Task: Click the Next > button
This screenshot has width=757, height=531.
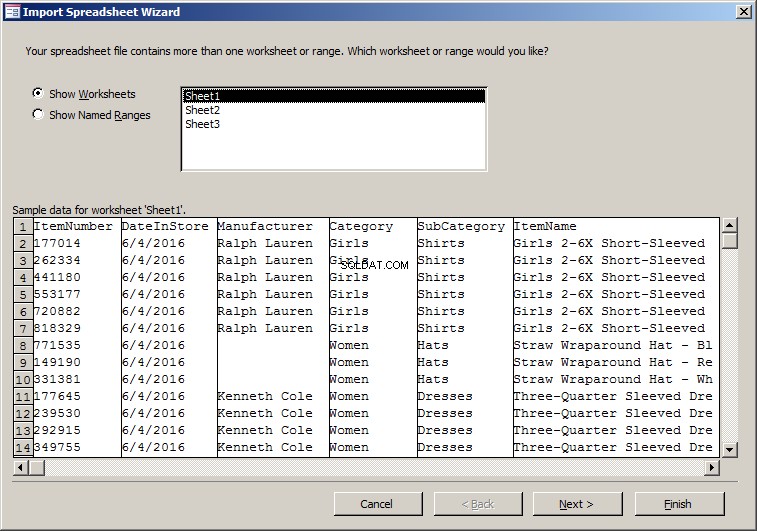Action: tap(577, 504)
